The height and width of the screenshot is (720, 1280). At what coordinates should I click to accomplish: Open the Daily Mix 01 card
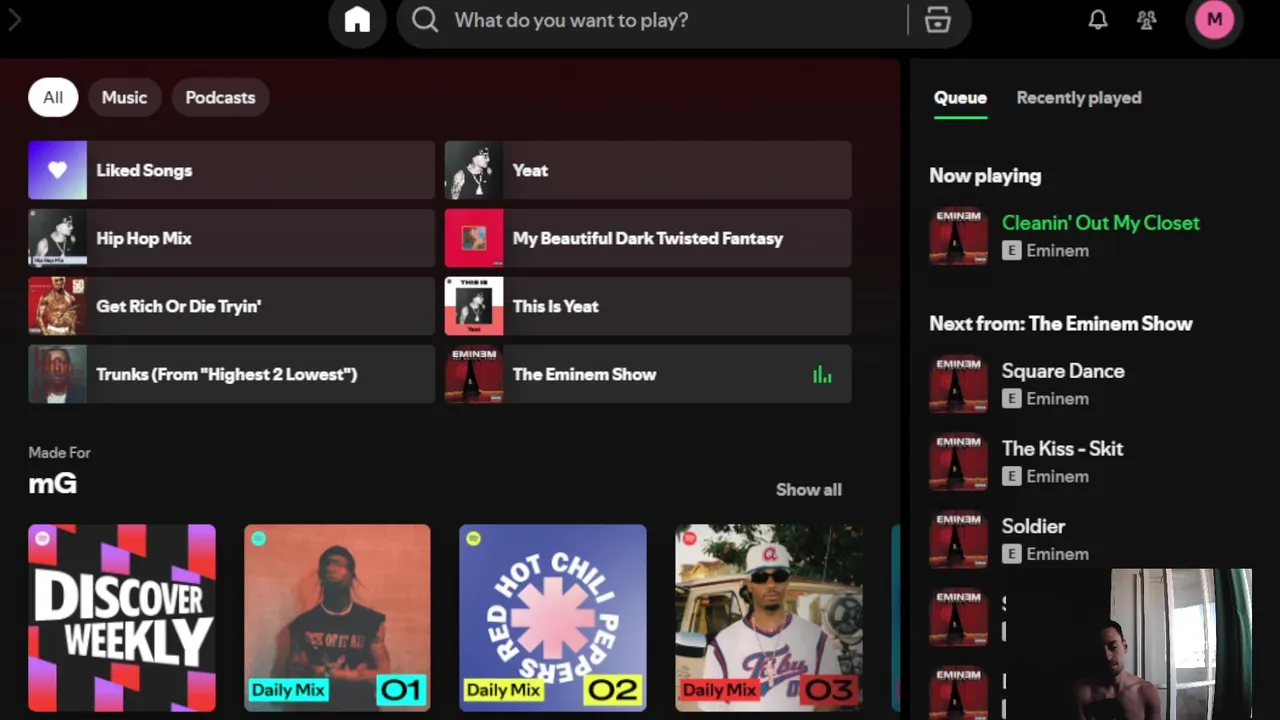[x=337, y=618]
